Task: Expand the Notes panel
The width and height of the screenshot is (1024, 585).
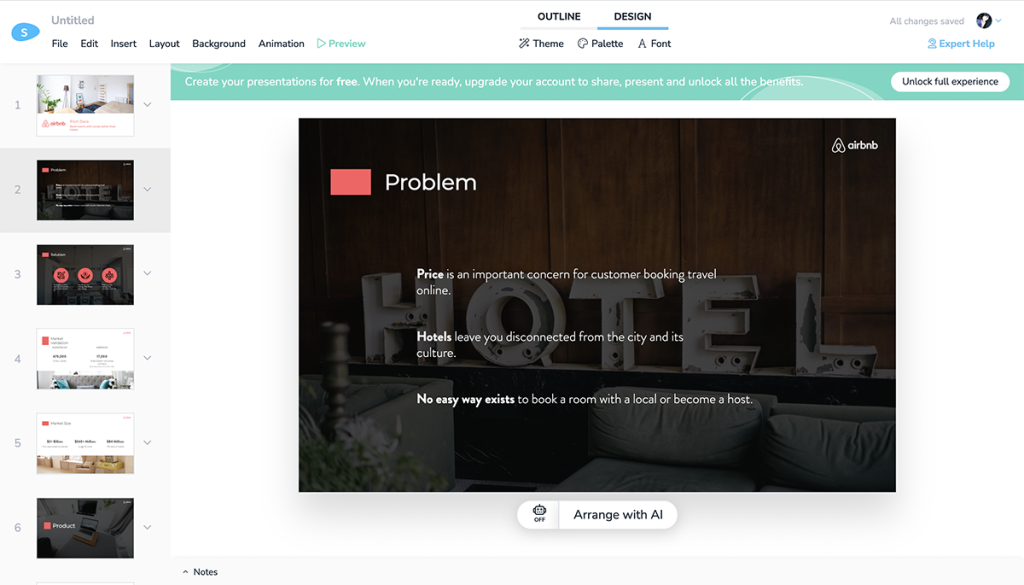Action: click(200, 572)
